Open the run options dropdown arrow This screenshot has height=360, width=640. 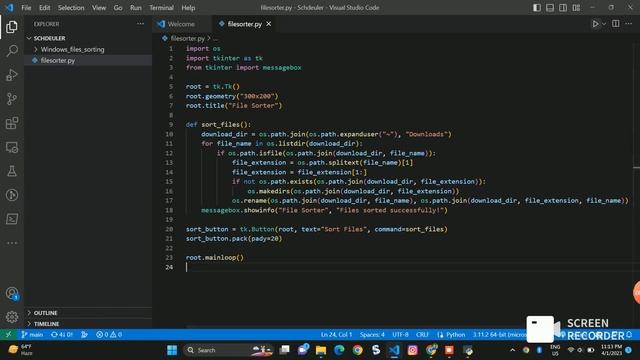604,24
